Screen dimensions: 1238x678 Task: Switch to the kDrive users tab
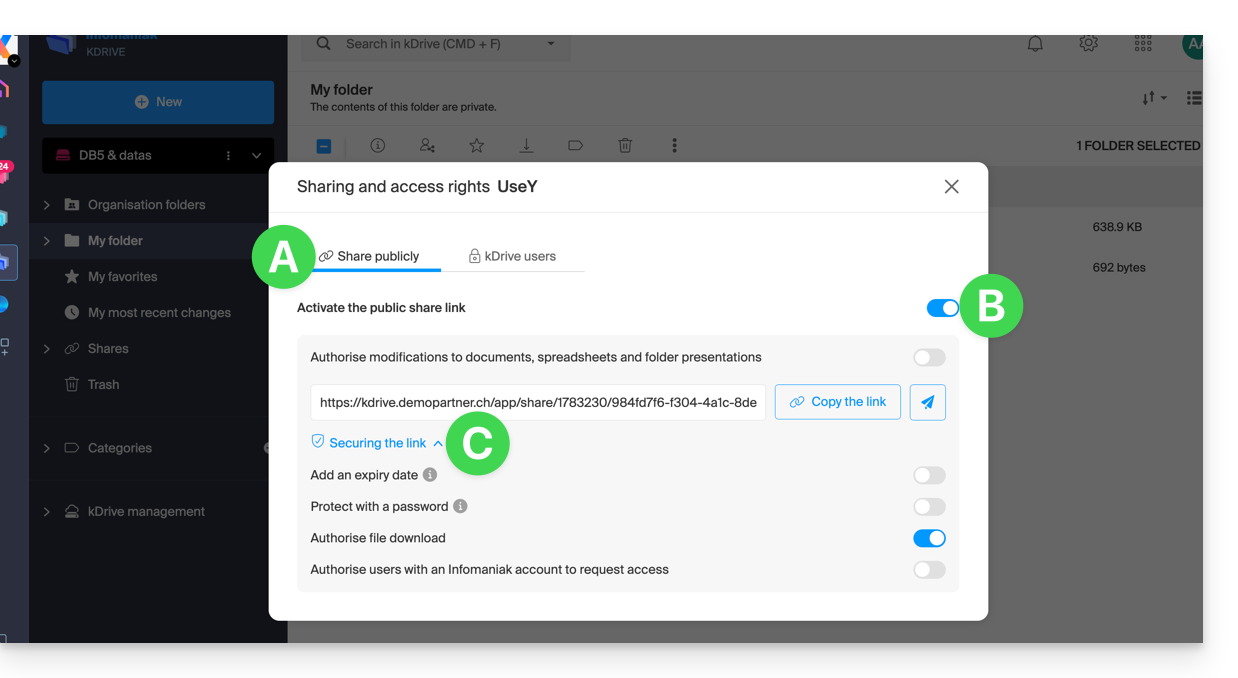(512, 257)
